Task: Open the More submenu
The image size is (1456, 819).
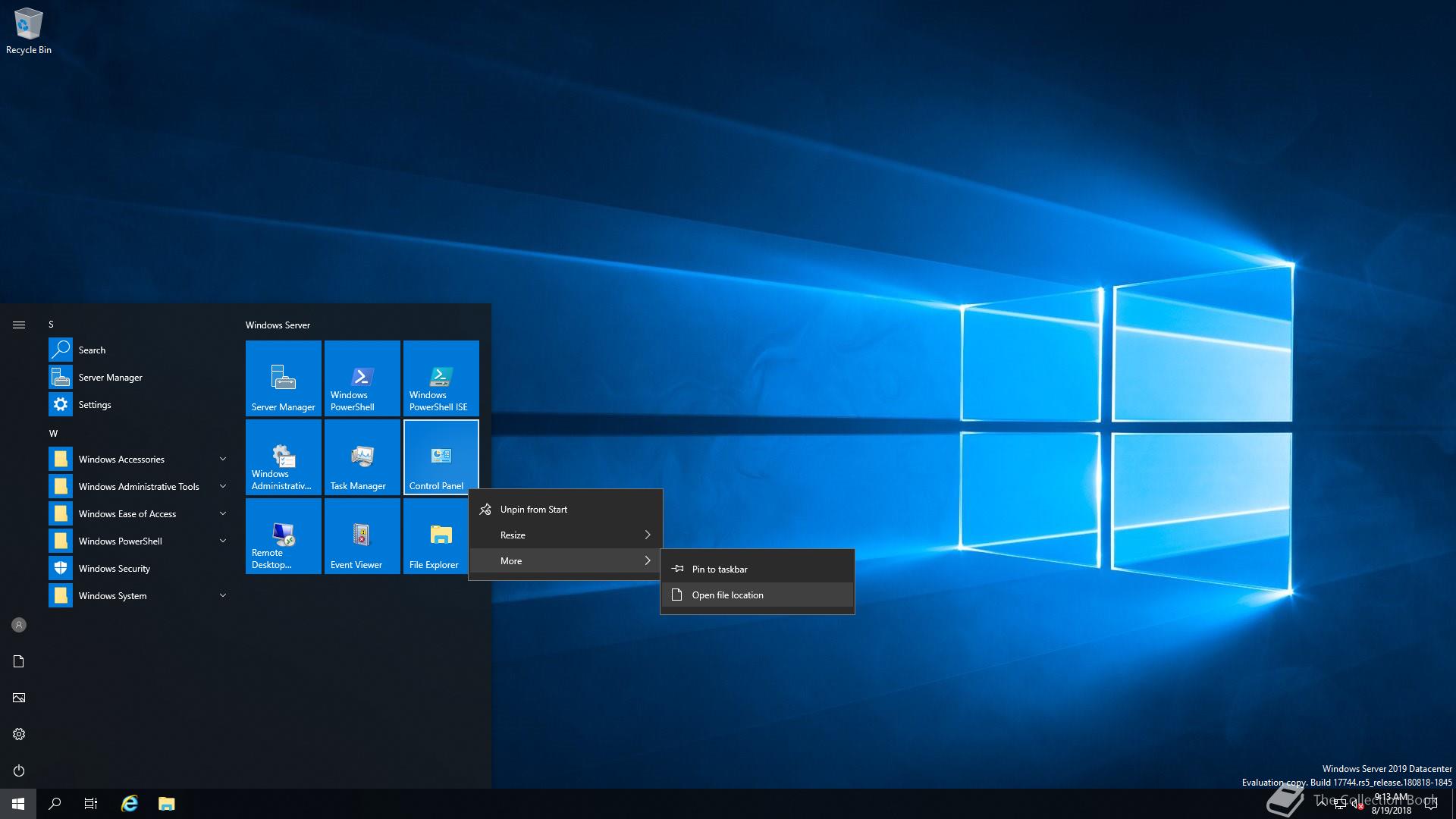Action: coord(566,560)
